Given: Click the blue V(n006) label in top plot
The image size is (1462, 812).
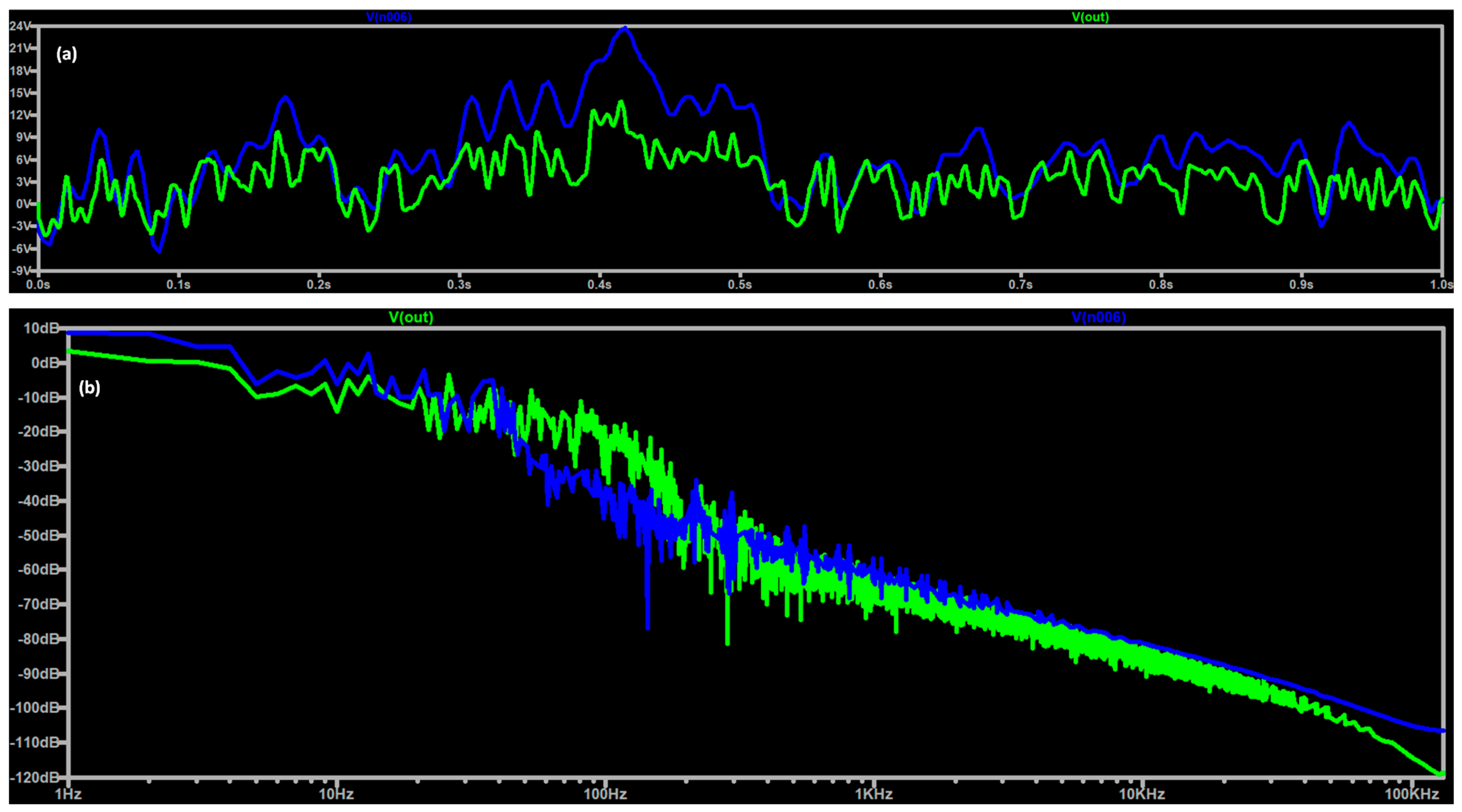Looking at the screenshot, I should 389,17.
